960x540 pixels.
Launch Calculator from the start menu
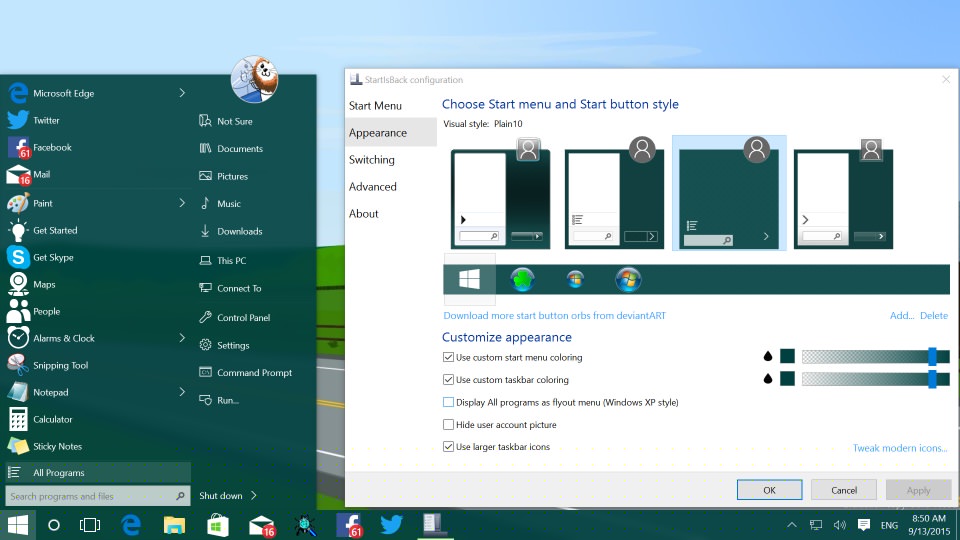click(x=52, y=420)
